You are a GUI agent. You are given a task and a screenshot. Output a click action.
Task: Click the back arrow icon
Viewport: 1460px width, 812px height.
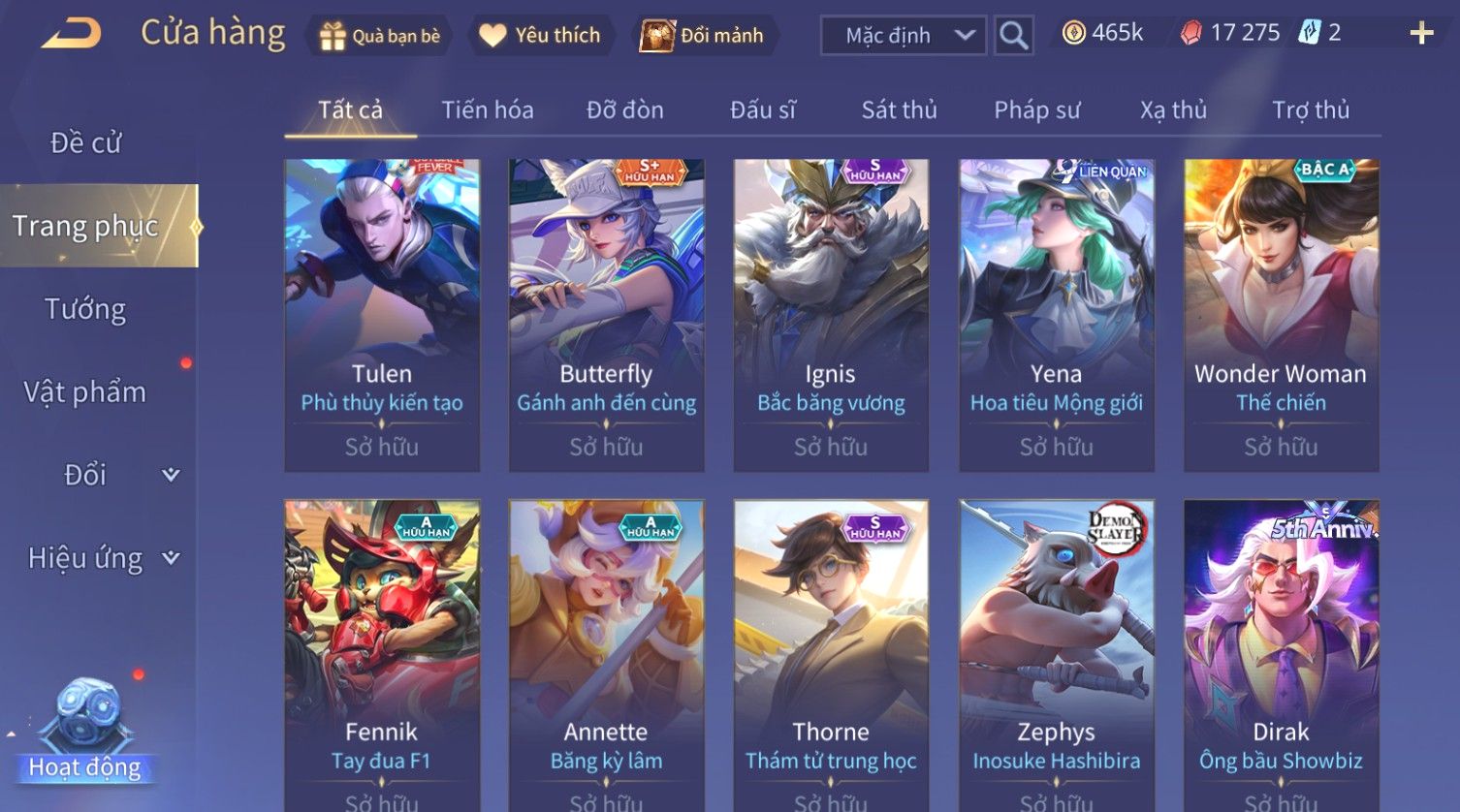pyautogui.click(x=71, y=35)
